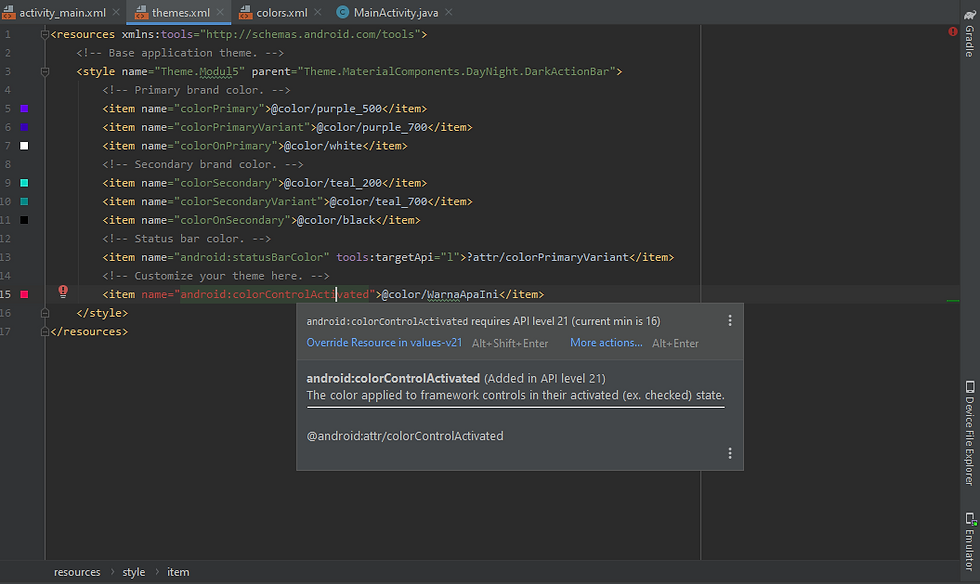Image resolution: width=980 pixels, height=584 pixels.
Task: Open the documentation popup's lower three-dot menu
Action: [x=729, y=453]
